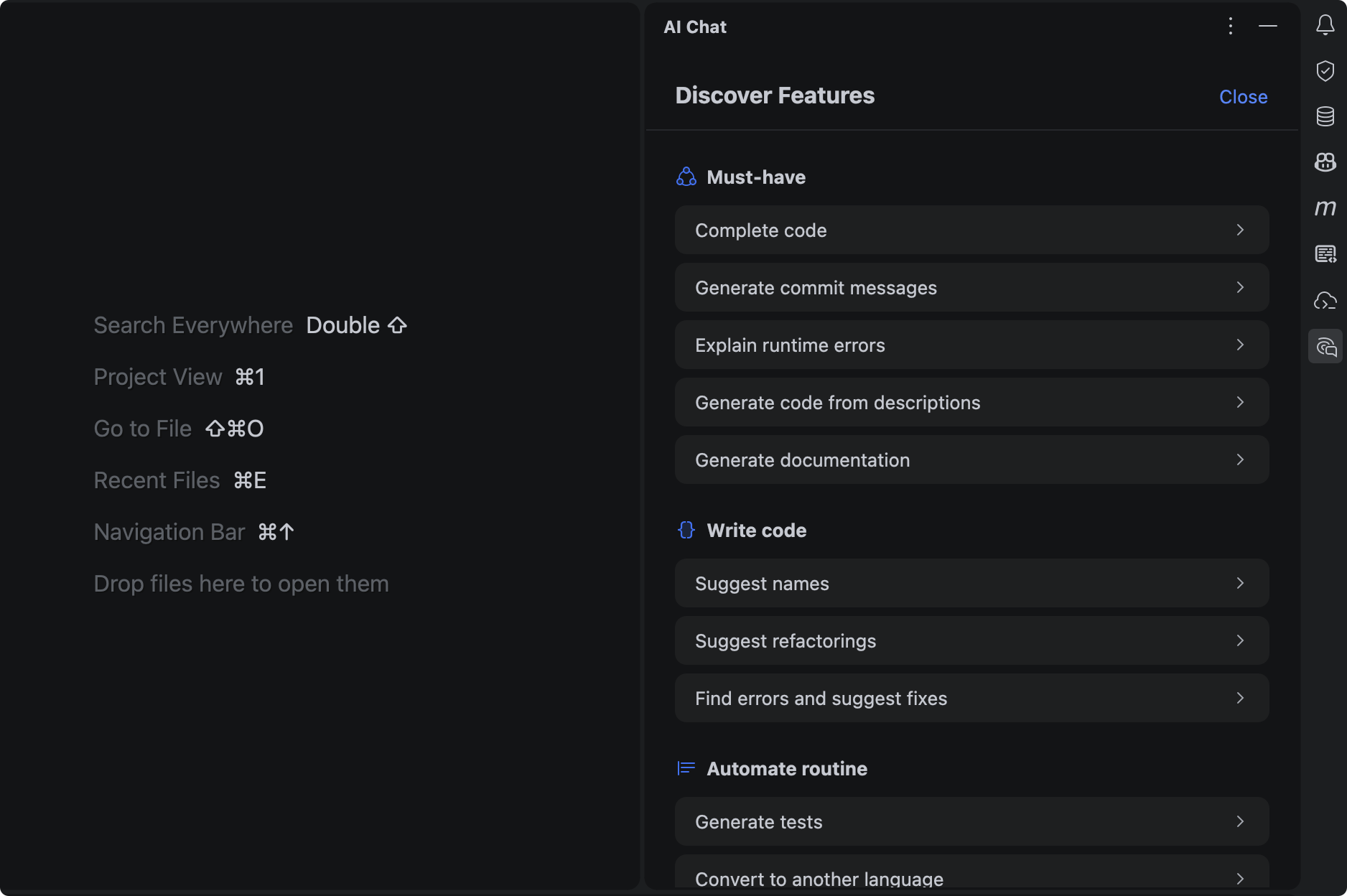Choose the Suggest names feature
The height and width of the screenshot is (896, 1347).
[971, 584]
